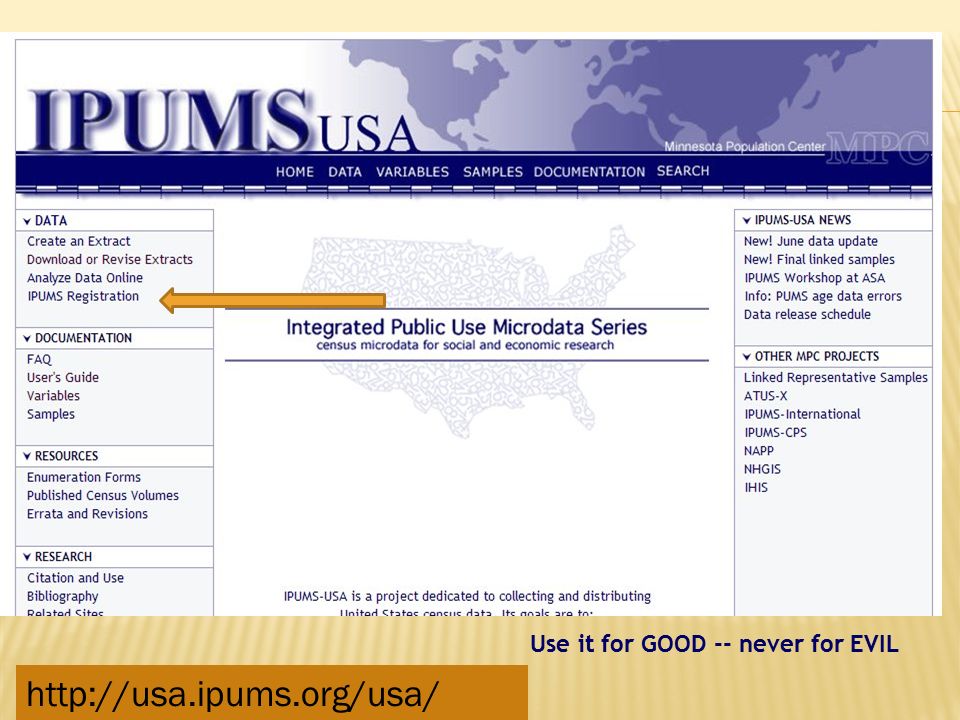Click SEARCH in the top navigation bar
This screenshot has height=720, width=960.
click(x=683, y=171)
